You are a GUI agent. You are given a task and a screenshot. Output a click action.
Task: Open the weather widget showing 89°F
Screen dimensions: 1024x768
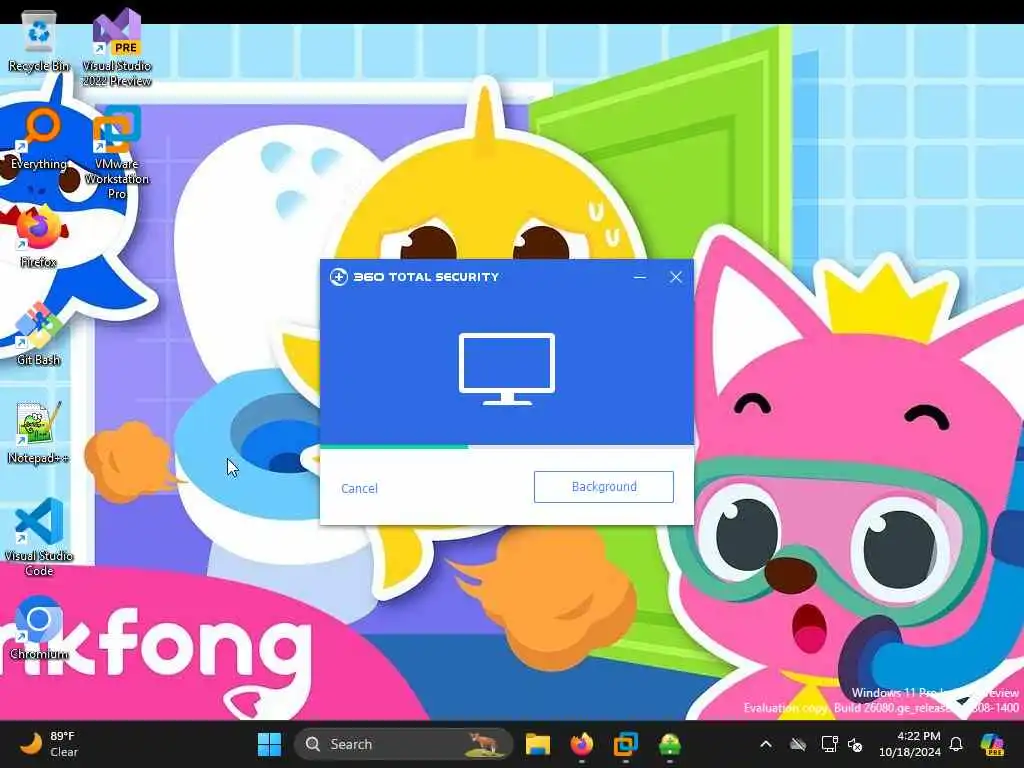click(x=48, y=744)
